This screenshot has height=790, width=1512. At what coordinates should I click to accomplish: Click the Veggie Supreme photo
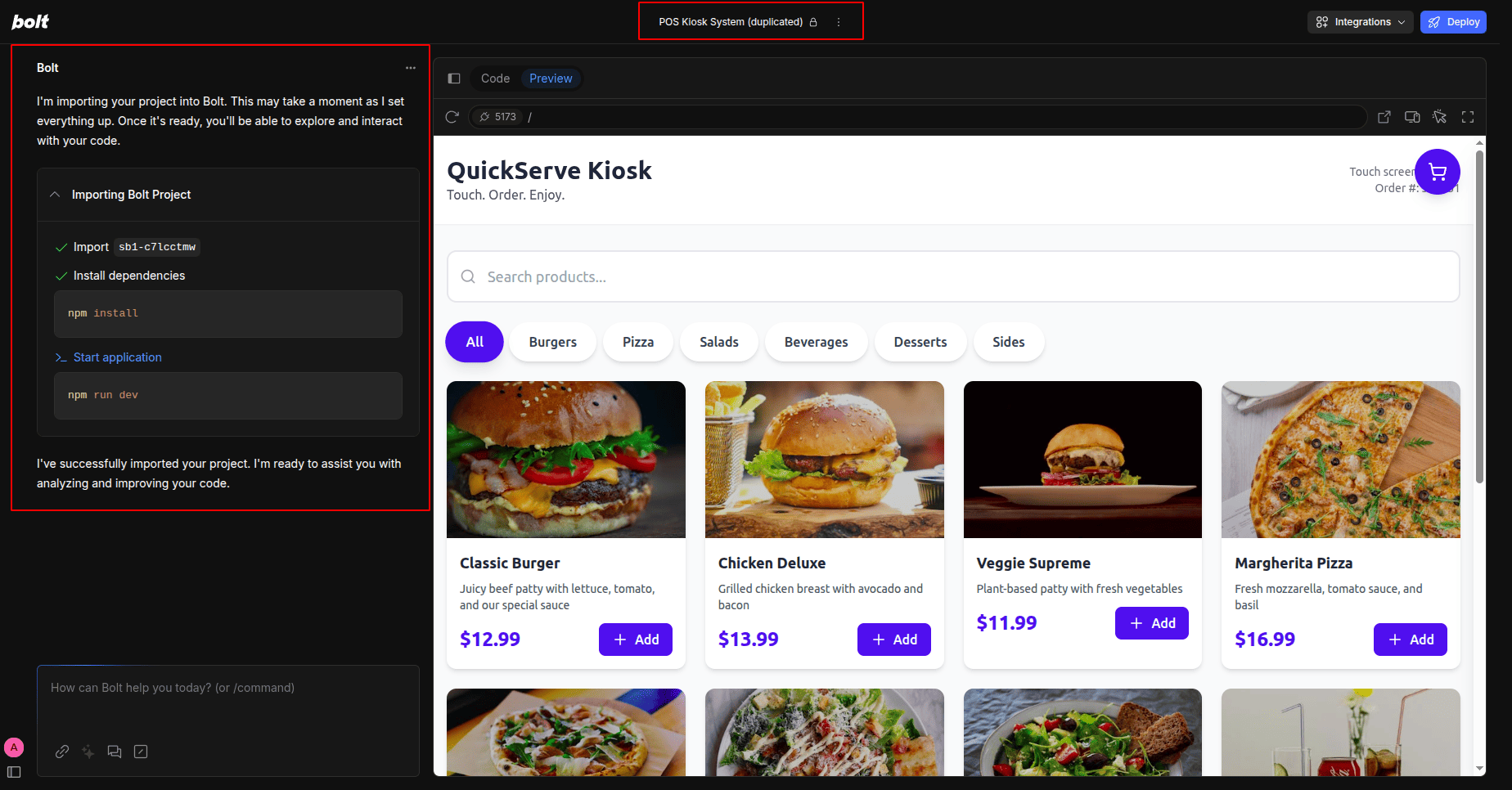(x=1082, y=460)
